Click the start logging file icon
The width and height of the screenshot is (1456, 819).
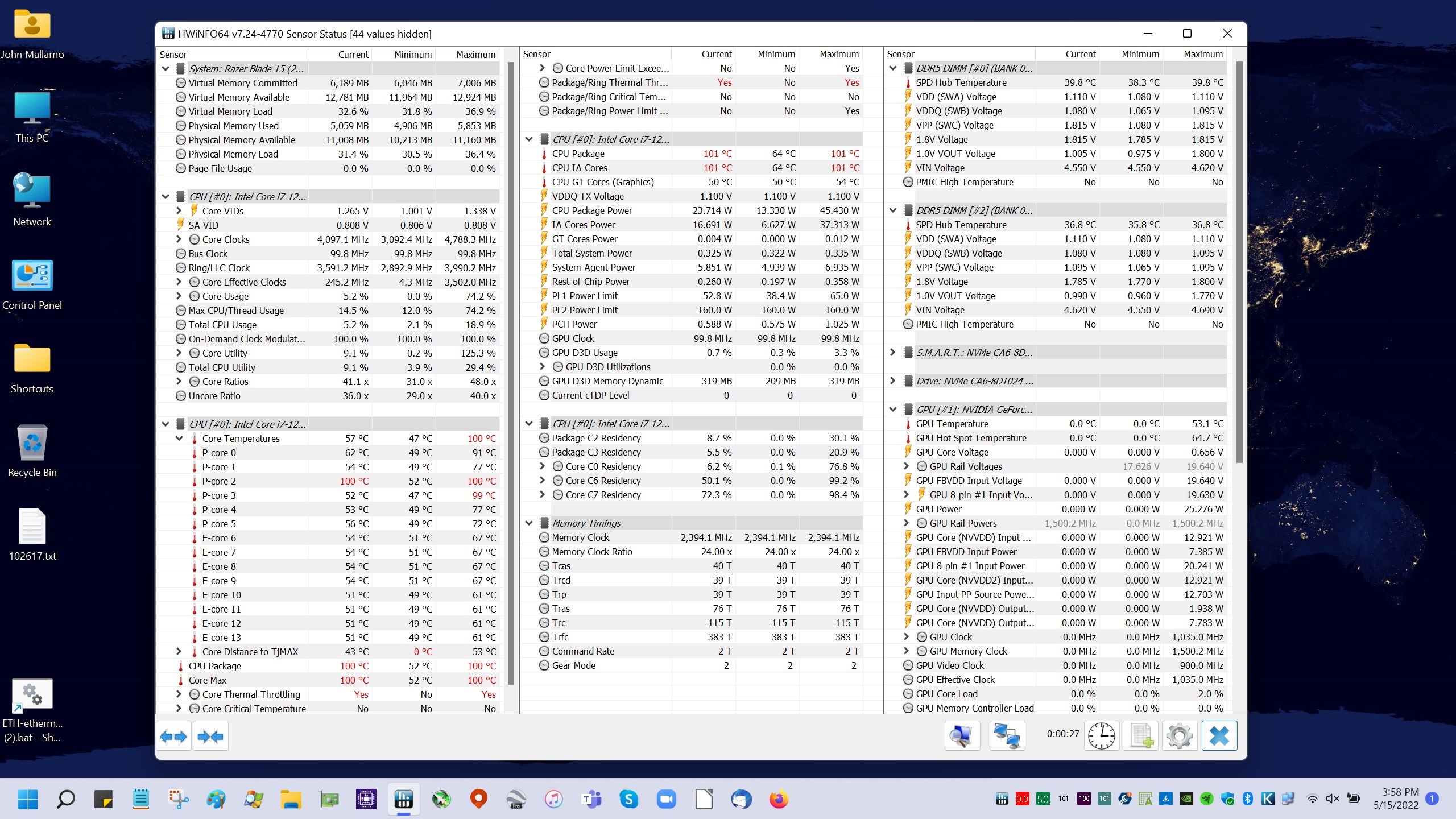click(x=1140, y=735)
